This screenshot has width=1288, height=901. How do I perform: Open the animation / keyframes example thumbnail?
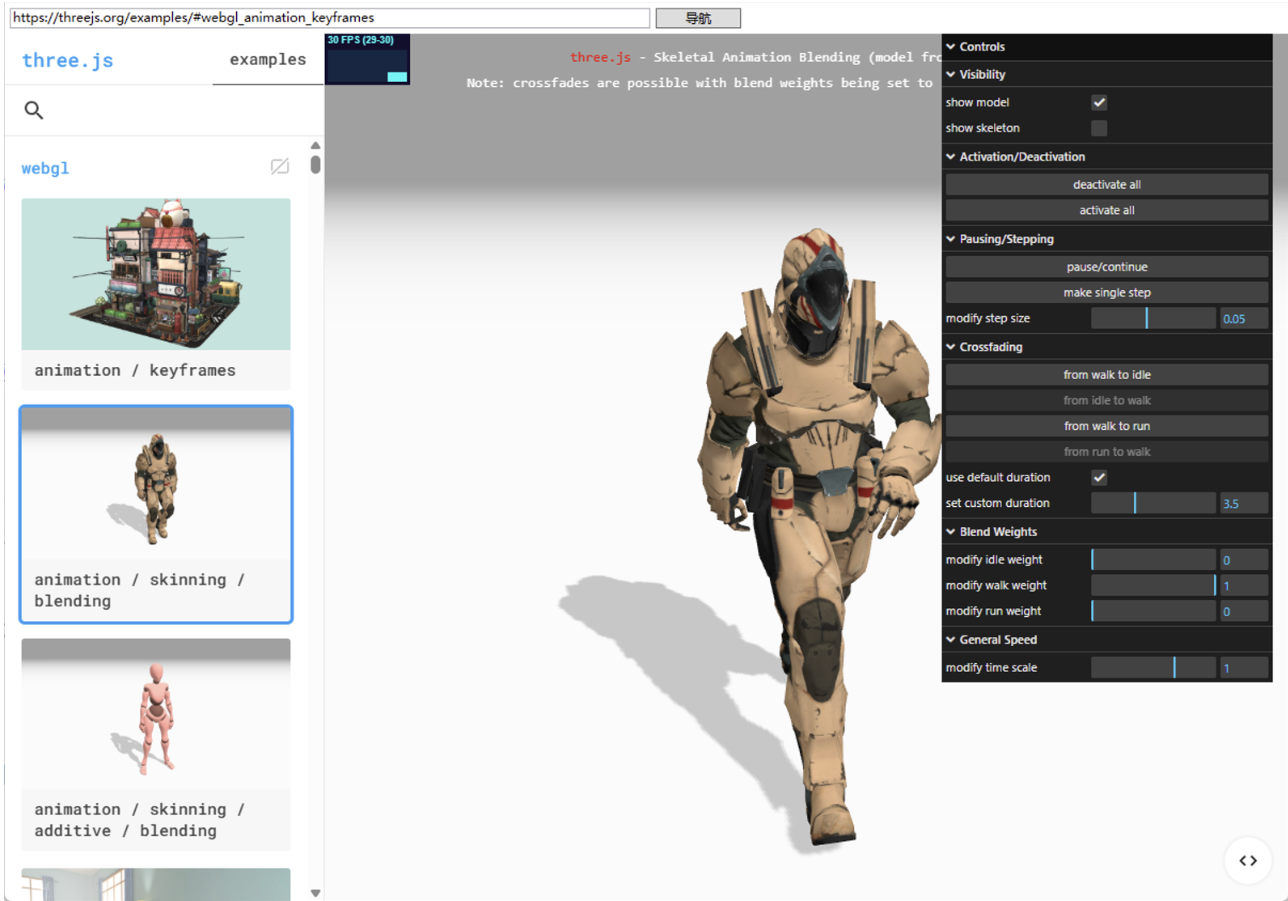(x=156, y=274)
